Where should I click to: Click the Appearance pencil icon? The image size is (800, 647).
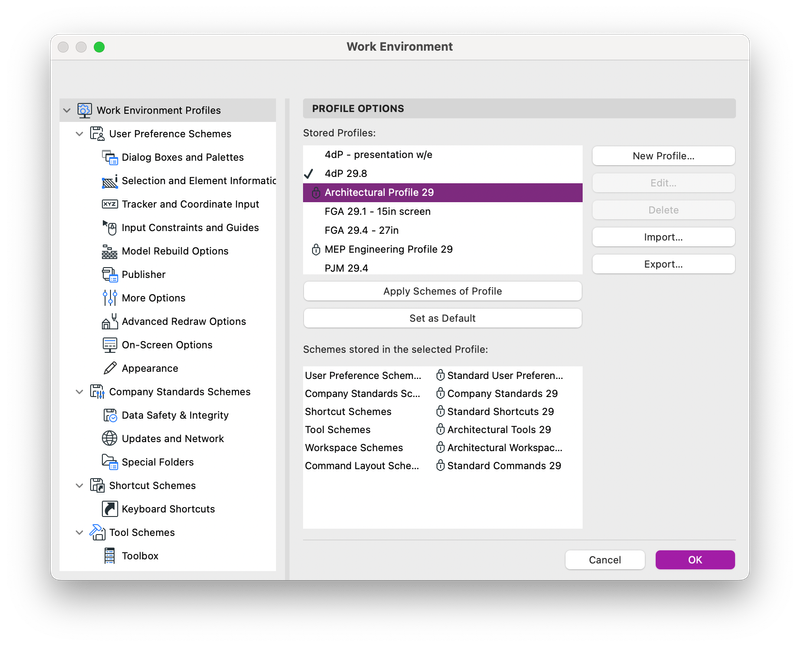pyautogui.click(x=110, y=368)
